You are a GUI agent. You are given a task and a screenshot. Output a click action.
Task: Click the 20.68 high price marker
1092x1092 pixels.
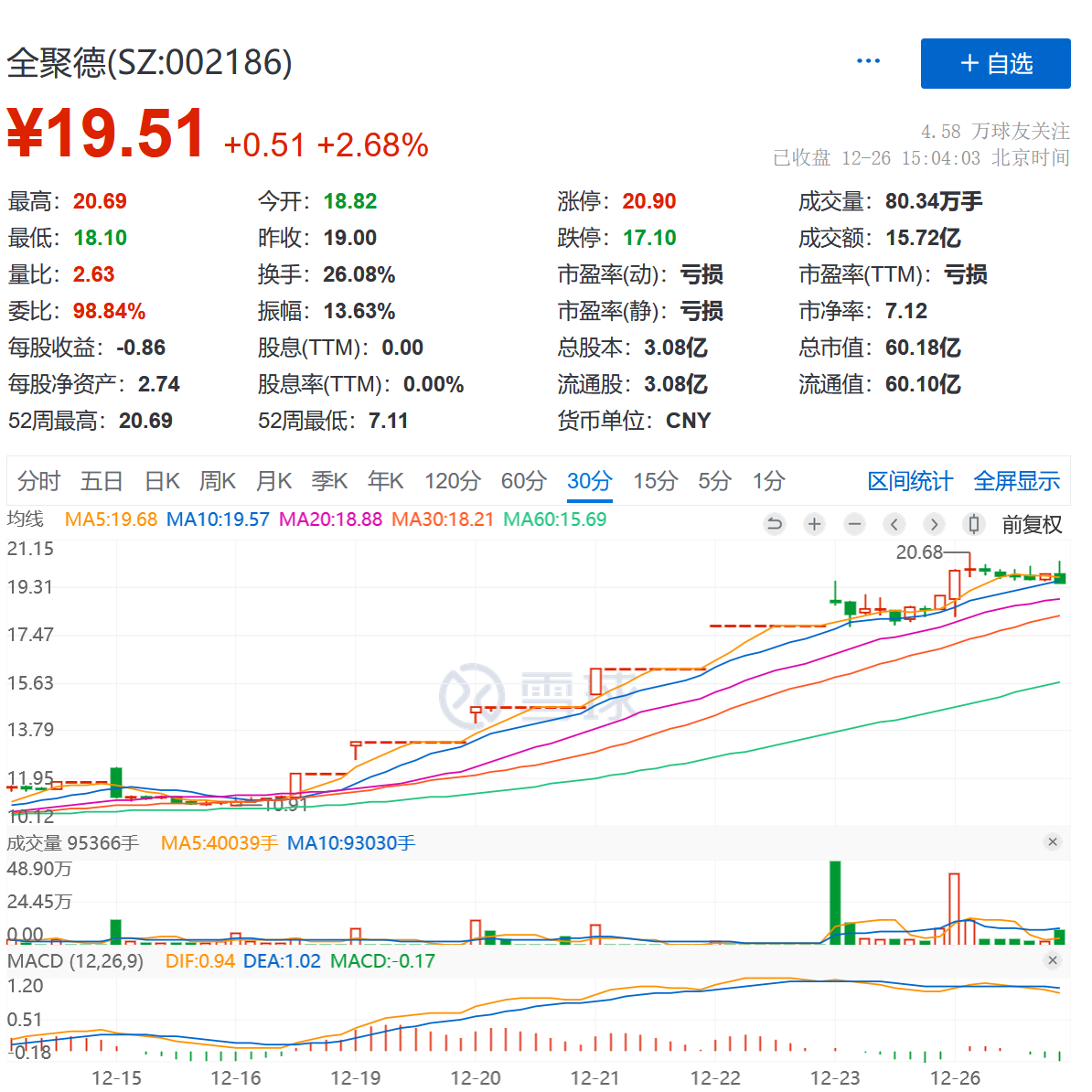[918, 552]
